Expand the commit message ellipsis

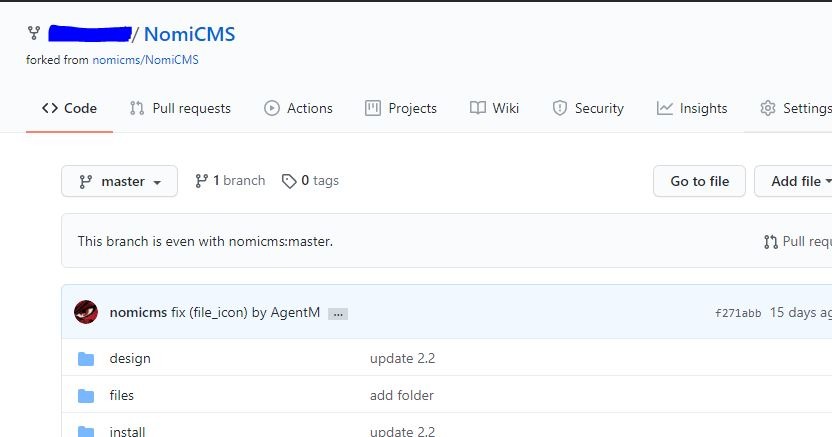click(x=338, y=313)
